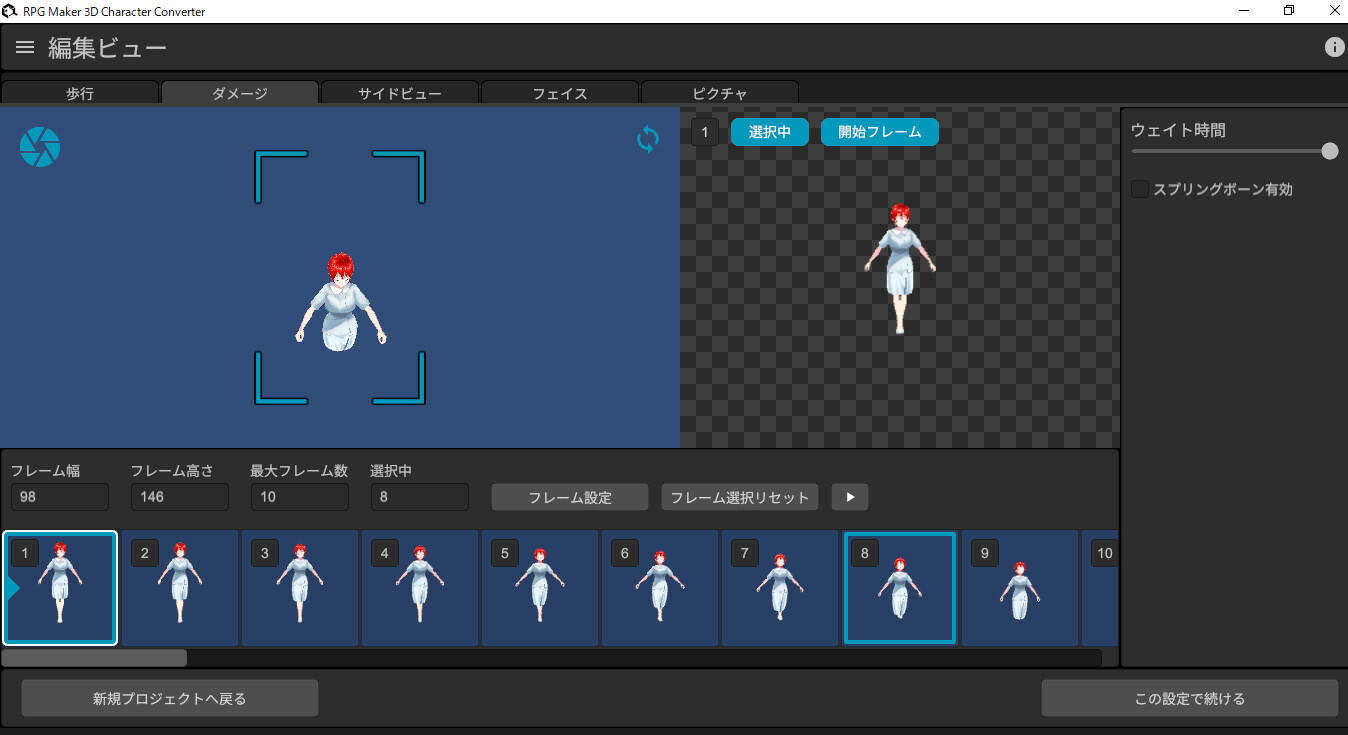Click the RPG Maker app icon in the titlebar
This screenshot has height=735, width=1348.
10,10
